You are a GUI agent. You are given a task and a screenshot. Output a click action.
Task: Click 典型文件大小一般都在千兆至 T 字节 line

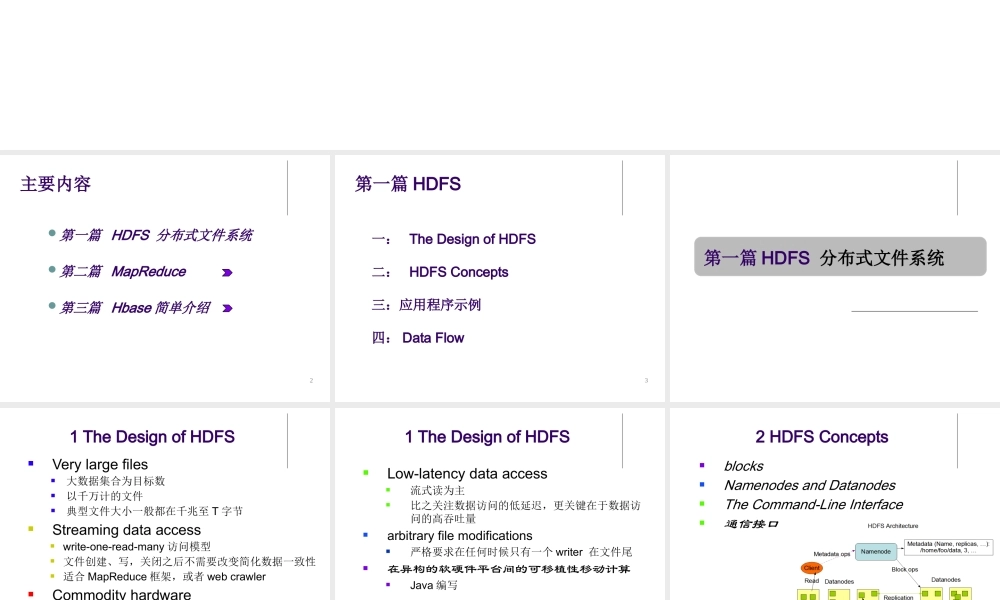coord(154,511)
